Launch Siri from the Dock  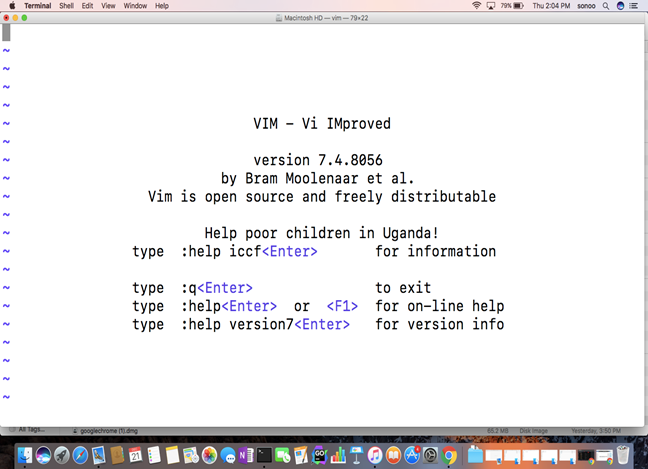pos(43,455)
